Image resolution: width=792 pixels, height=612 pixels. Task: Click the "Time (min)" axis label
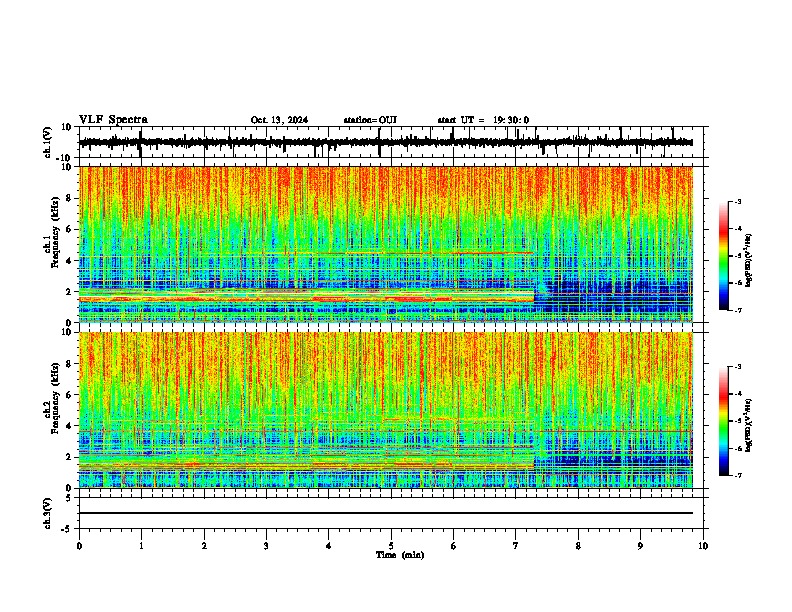pyautogui.click(x=400, y=555)
